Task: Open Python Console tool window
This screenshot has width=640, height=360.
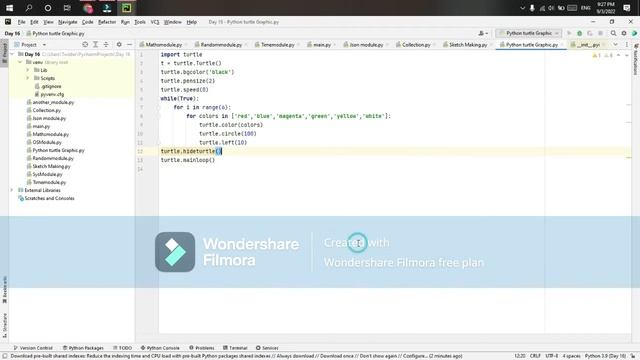Action: (x=160, y=348)
